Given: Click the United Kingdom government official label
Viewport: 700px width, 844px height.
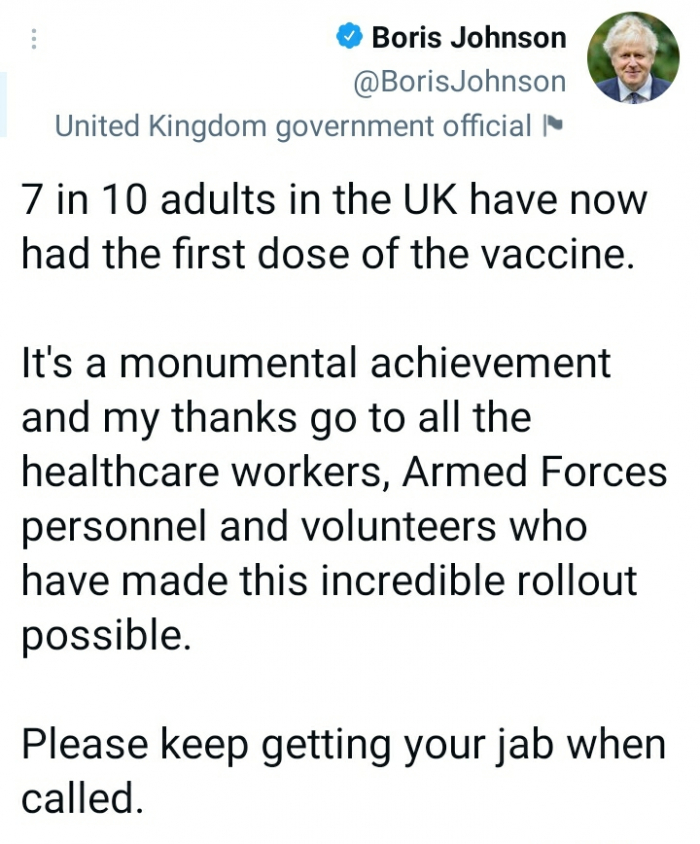Looking at the screenshot, I should pos(292,126).
